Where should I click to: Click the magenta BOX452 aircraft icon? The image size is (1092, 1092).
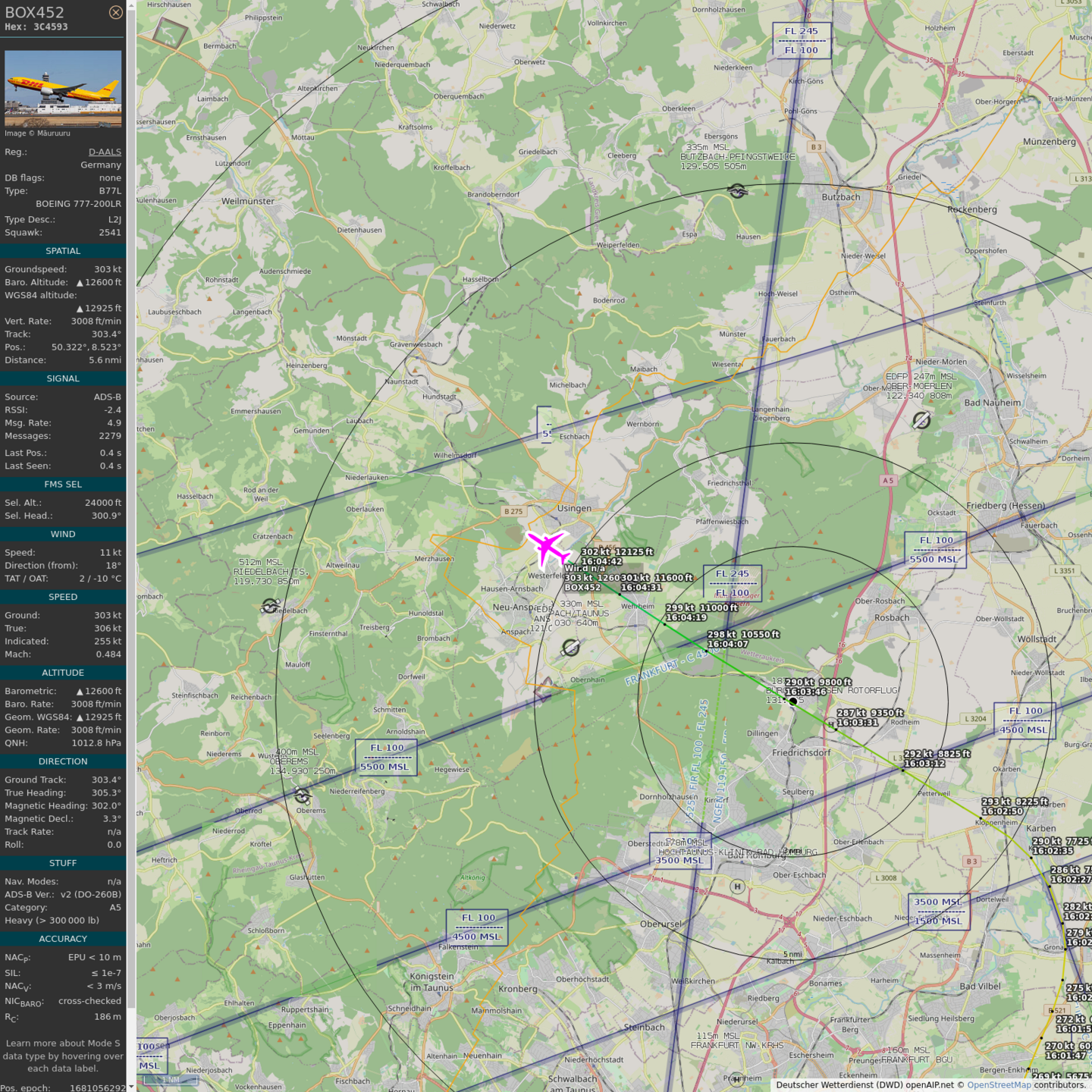pyautogui.click(x=548, y=548)
